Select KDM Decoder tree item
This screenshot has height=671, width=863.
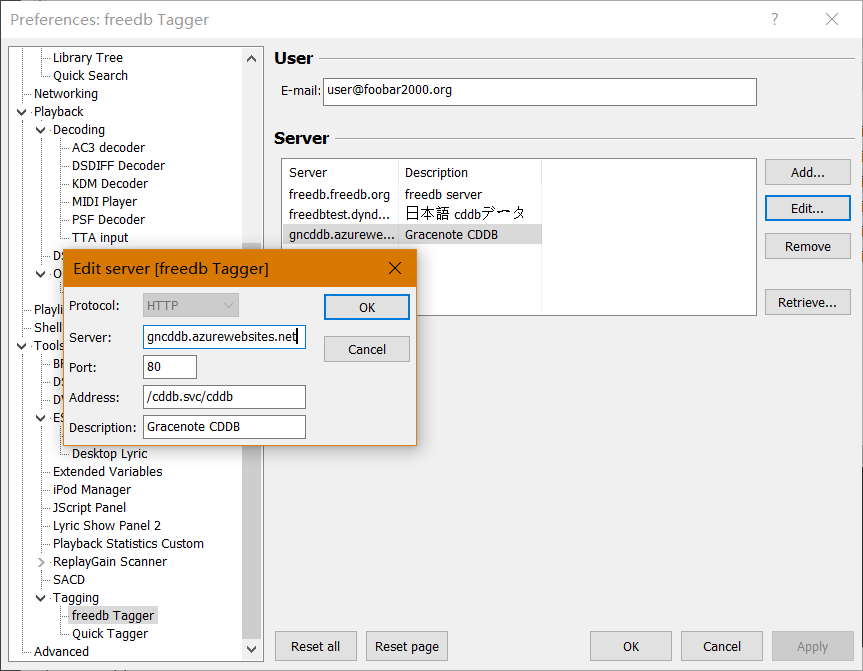pos(110,184)
